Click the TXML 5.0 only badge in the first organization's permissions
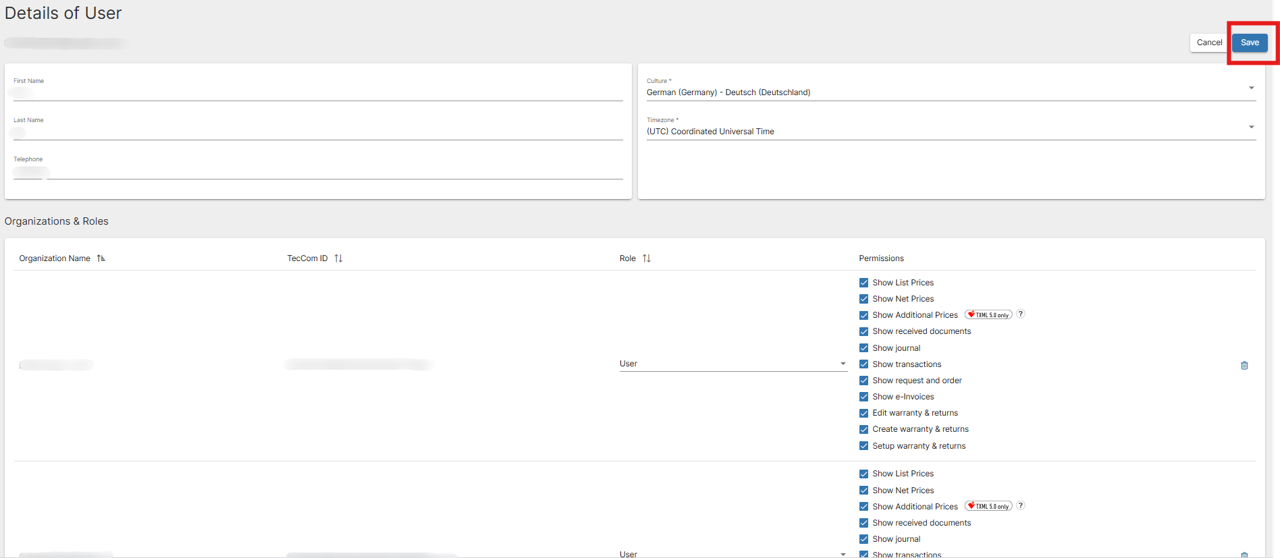 [988, 314]
